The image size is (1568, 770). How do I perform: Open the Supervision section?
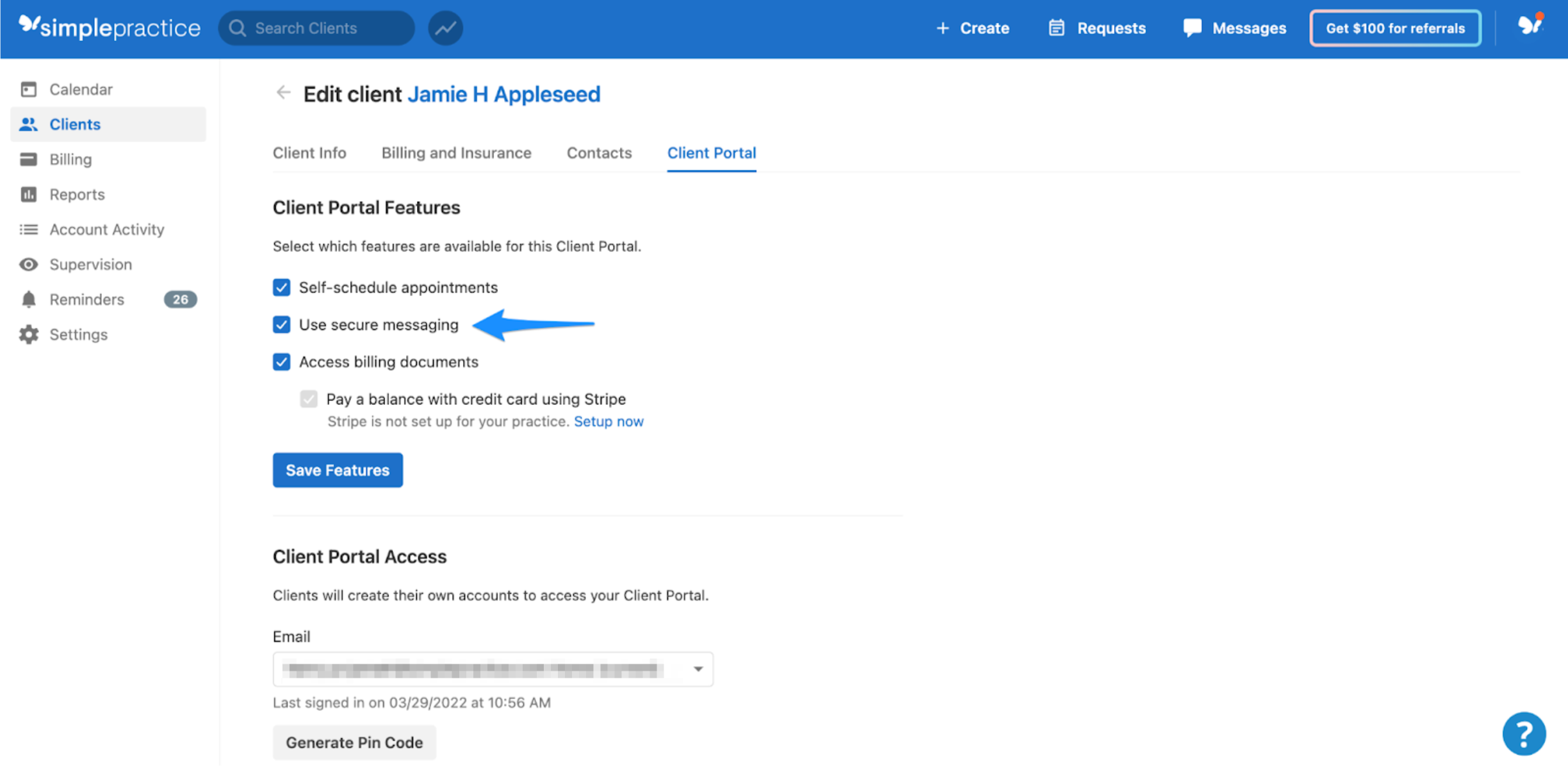point(90,264)
